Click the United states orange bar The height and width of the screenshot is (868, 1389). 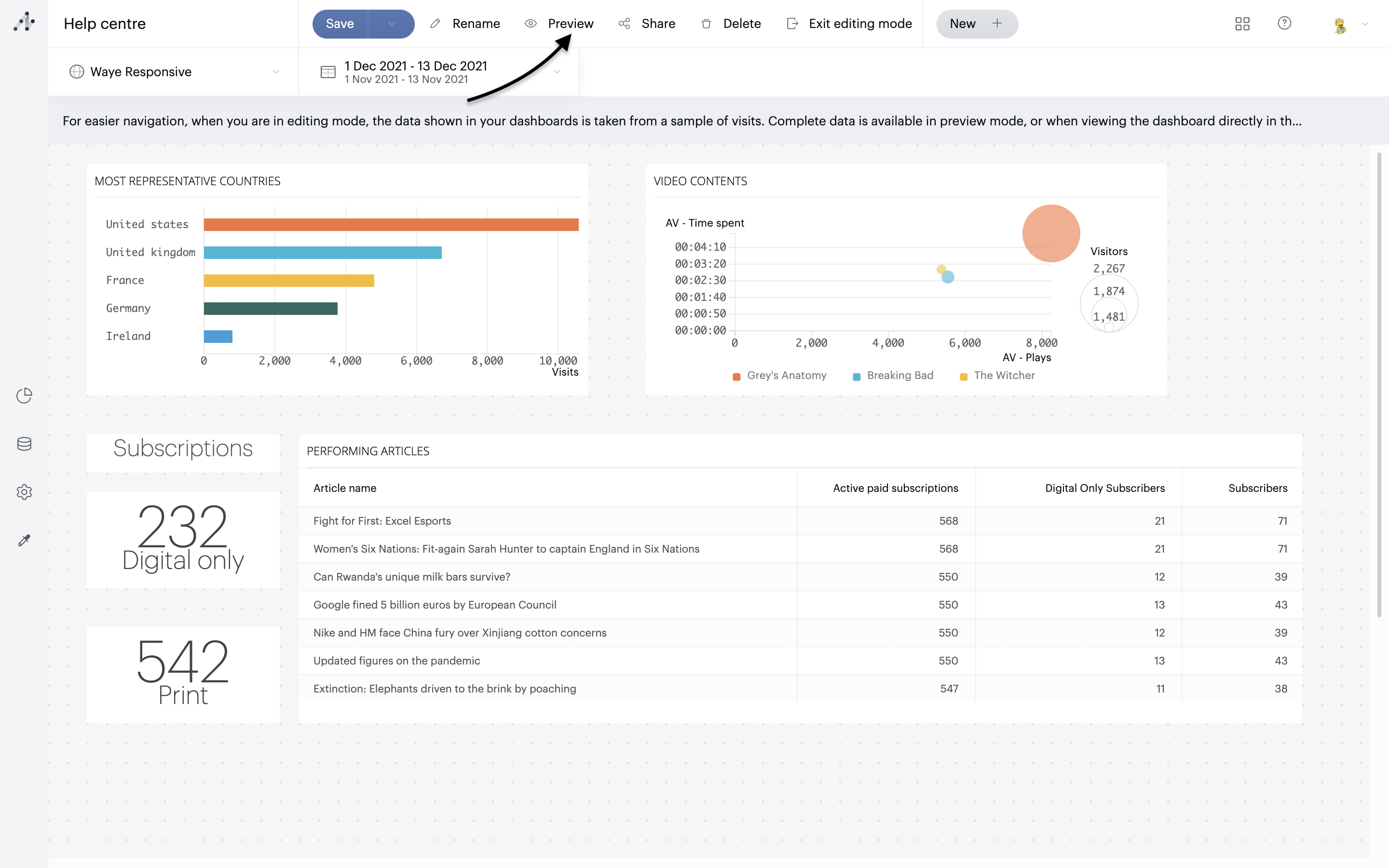391,224
